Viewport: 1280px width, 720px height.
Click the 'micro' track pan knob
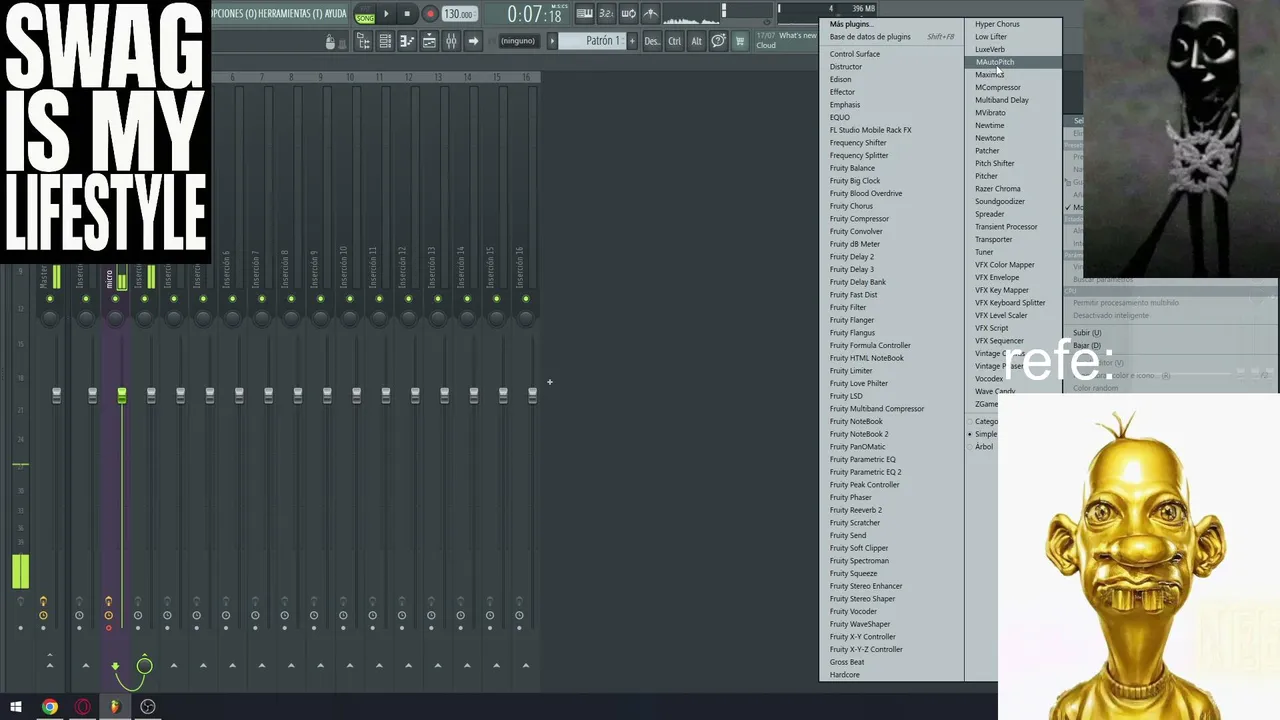pos(115,317)
